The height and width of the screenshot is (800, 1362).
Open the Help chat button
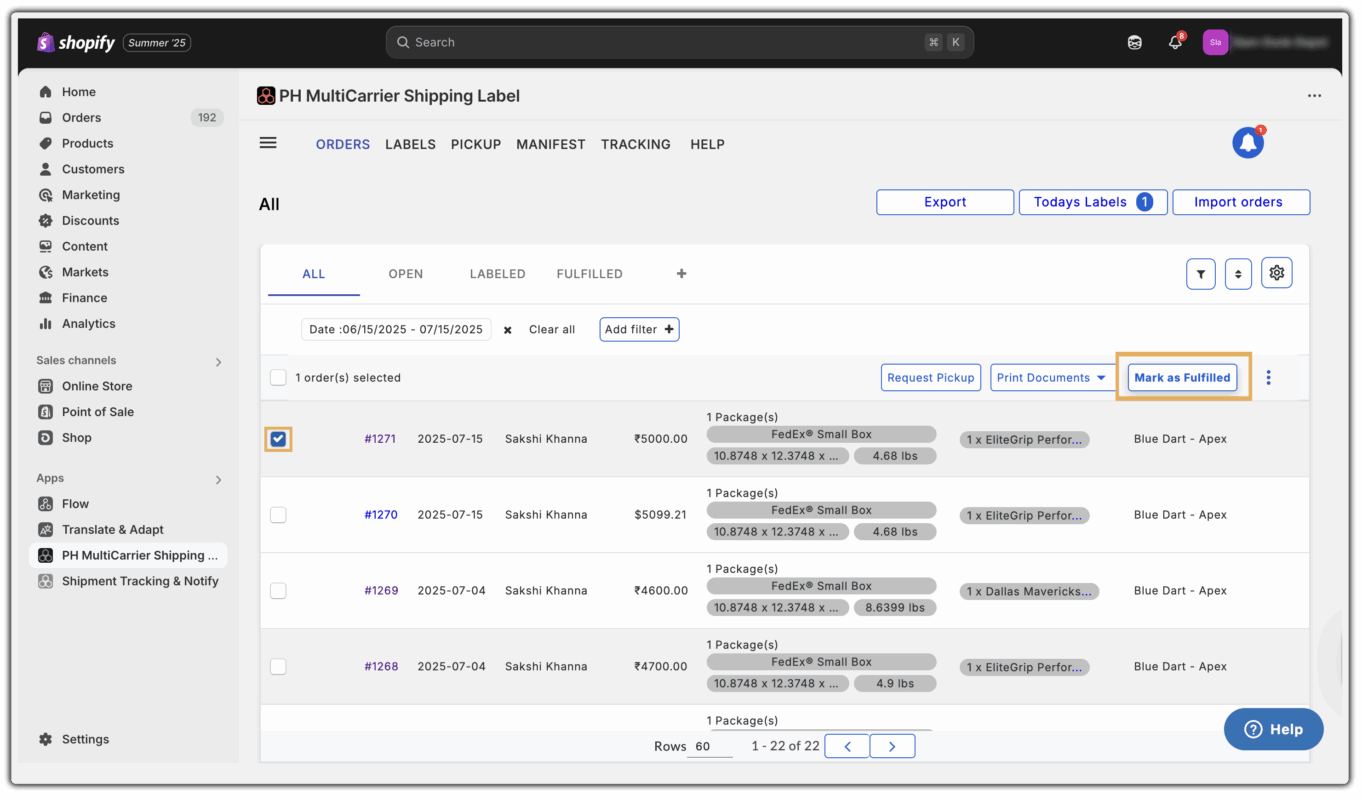pos(1274,729)
